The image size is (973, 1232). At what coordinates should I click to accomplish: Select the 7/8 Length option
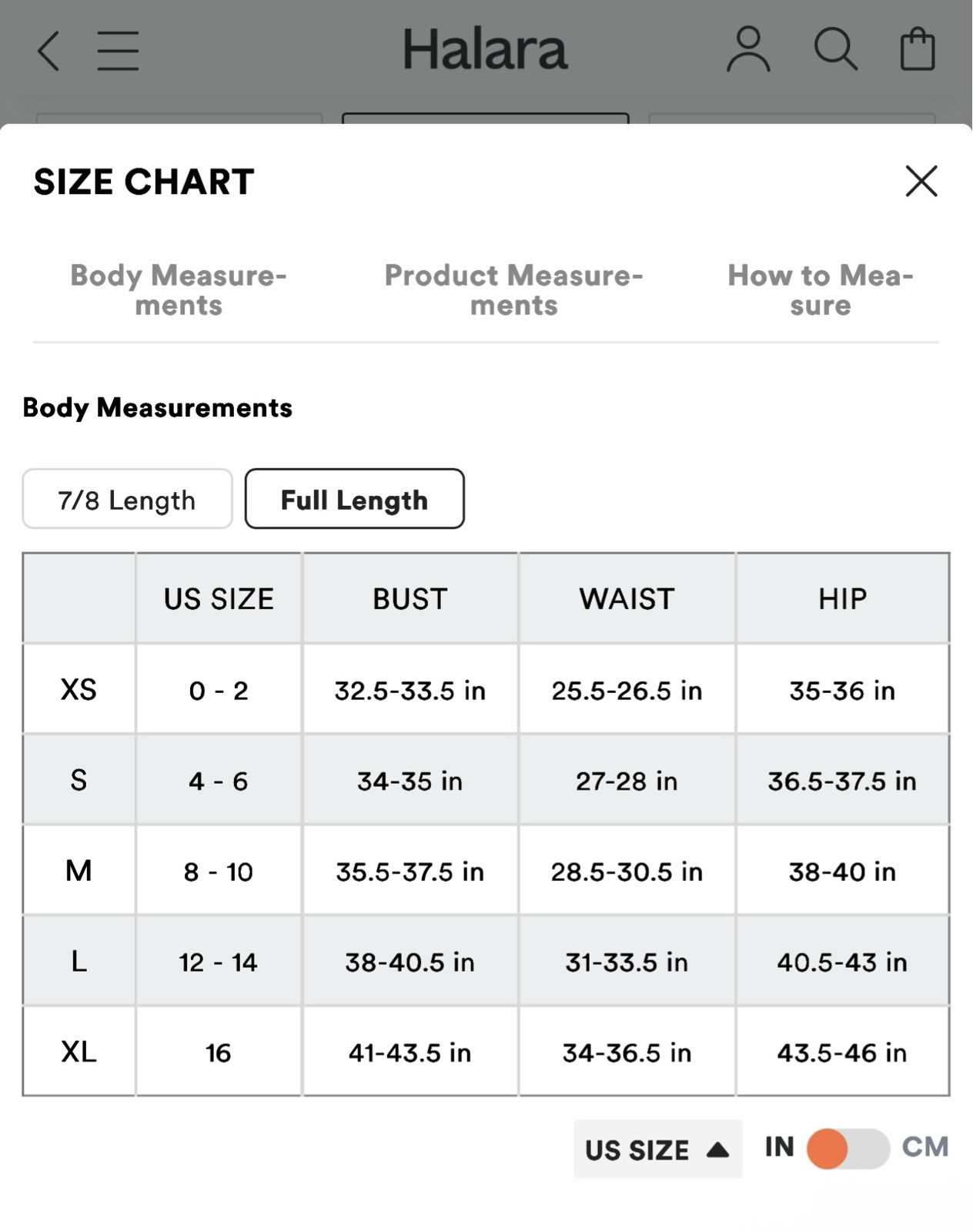(x=127, y=500)
